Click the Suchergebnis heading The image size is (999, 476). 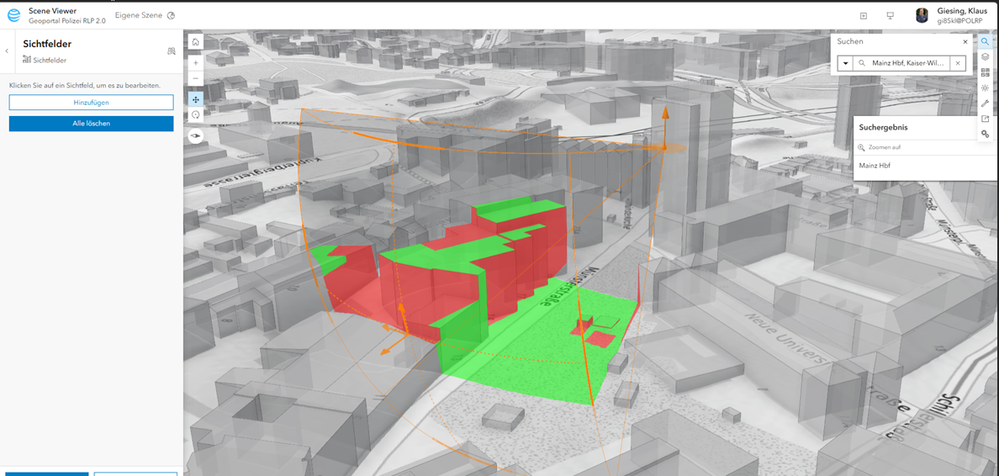coord(883,127)
